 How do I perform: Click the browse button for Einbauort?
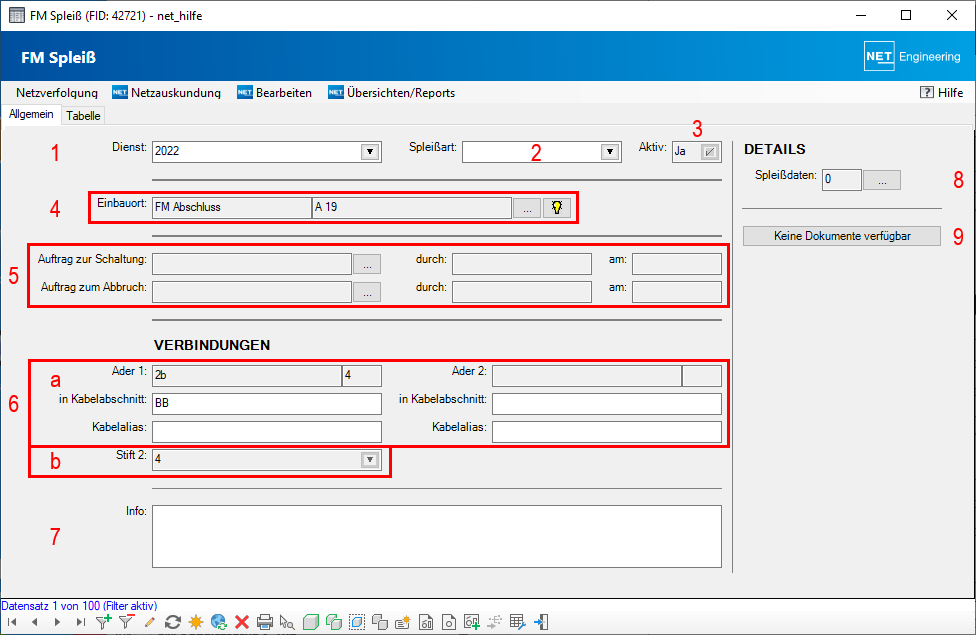527,208
